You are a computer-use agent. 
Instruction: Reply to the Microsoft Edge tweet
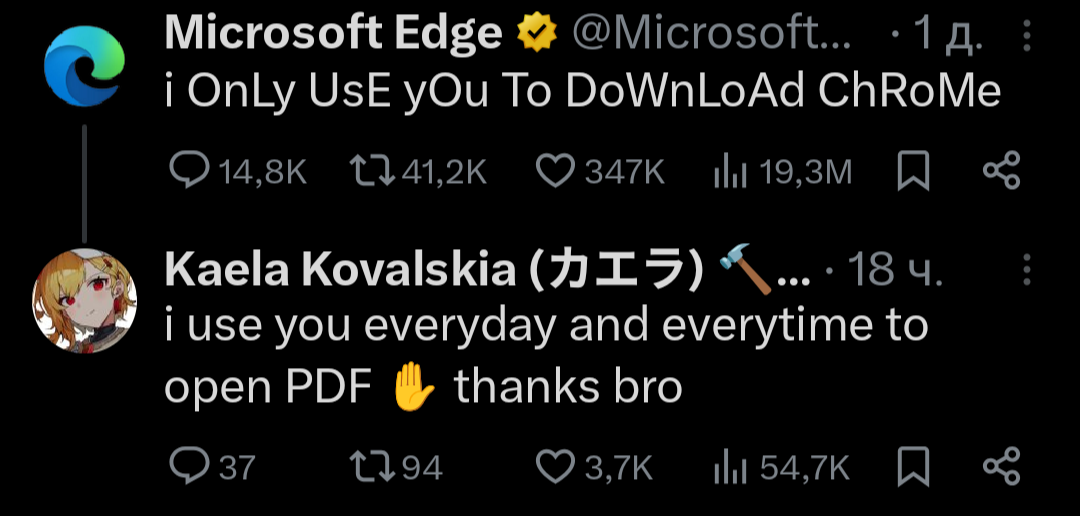click(x=189, y=173)
